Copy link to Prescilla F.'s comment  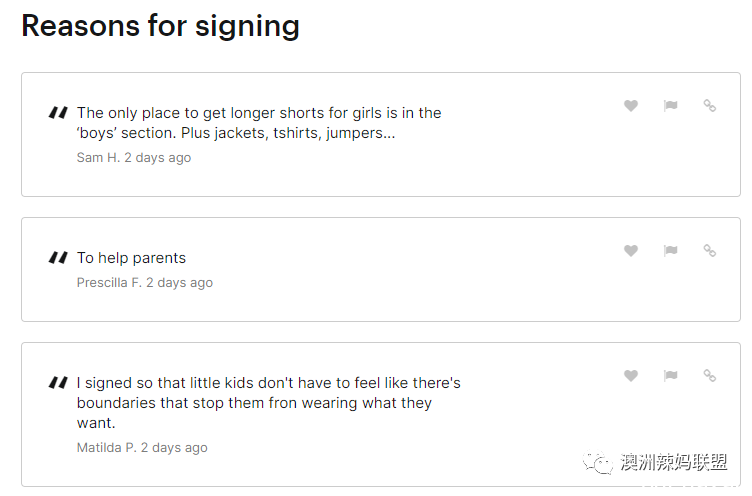pyautogui.click(x=710, y=250)
